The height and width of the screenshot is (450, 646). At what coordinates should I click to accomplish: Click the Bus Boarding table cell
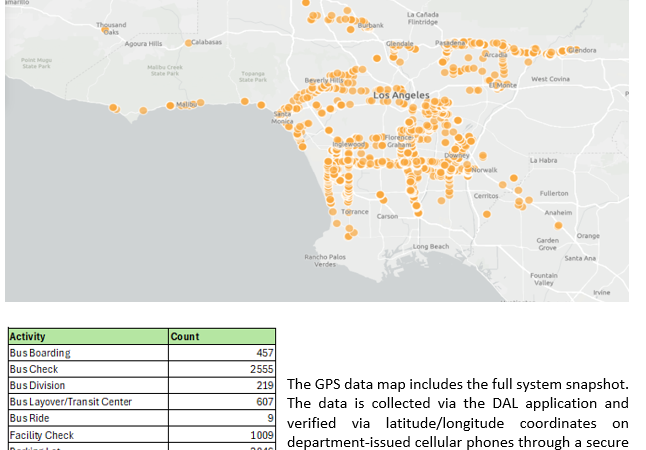pos(40,353)
